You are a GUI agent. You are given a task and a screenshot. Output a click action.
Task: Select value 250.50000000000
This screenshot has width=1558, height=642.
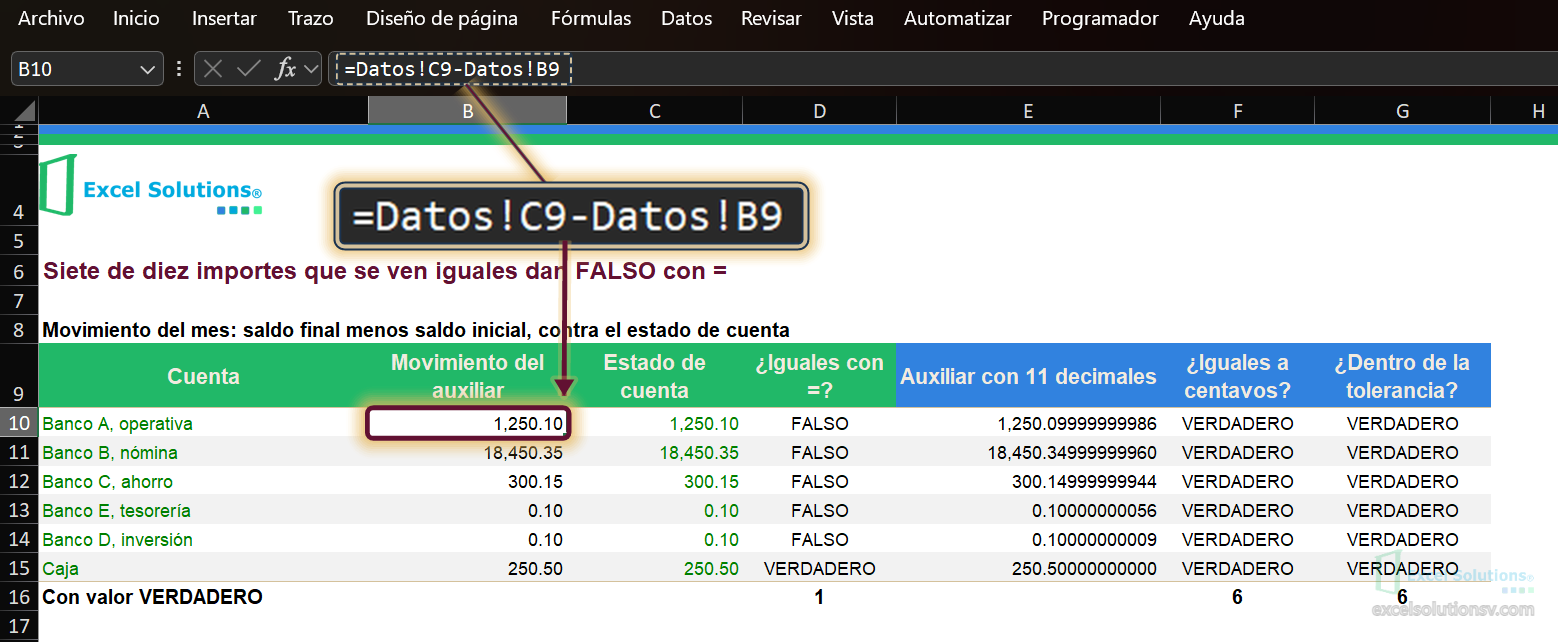pyautogui.click(x=1028, y=568)
